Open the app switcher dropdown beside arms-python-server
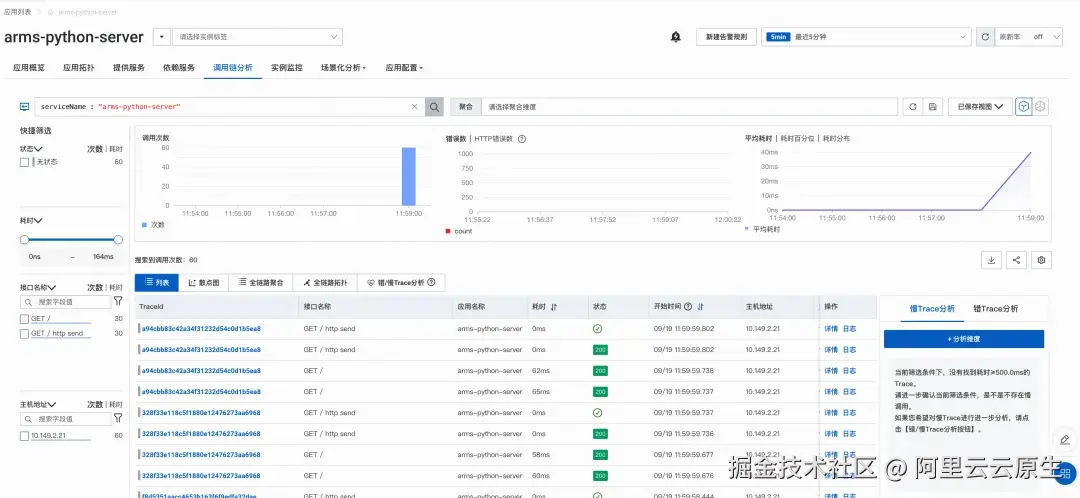The width and height of the screenshot is (1080, 498). coord(161,37)
